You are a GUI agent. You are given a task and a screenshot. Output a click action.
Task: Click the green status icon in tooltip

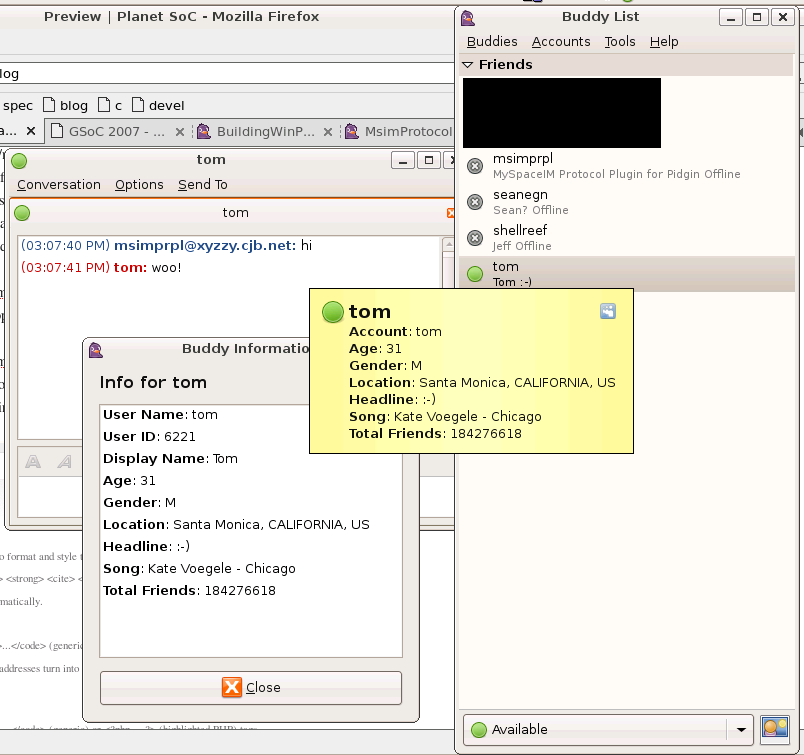332,312
